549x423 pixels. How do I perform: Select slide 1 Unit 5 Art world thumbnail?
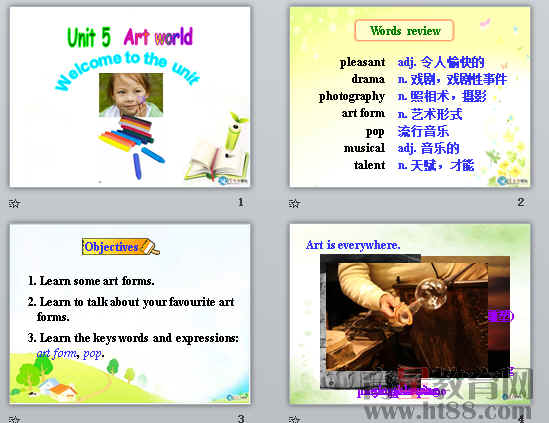point(130,97)
